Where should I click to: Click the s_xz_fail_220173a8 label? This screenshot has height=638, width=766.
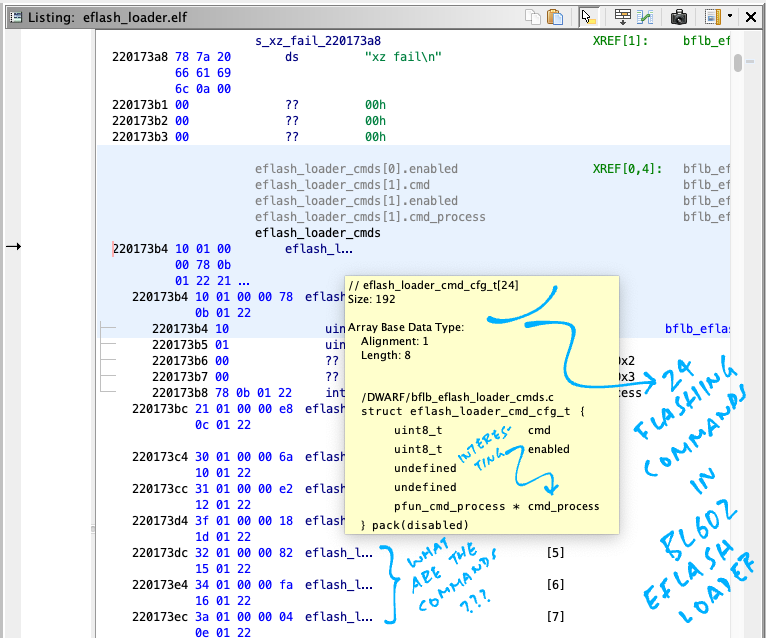pyautogui.click(x=317, y=41)
